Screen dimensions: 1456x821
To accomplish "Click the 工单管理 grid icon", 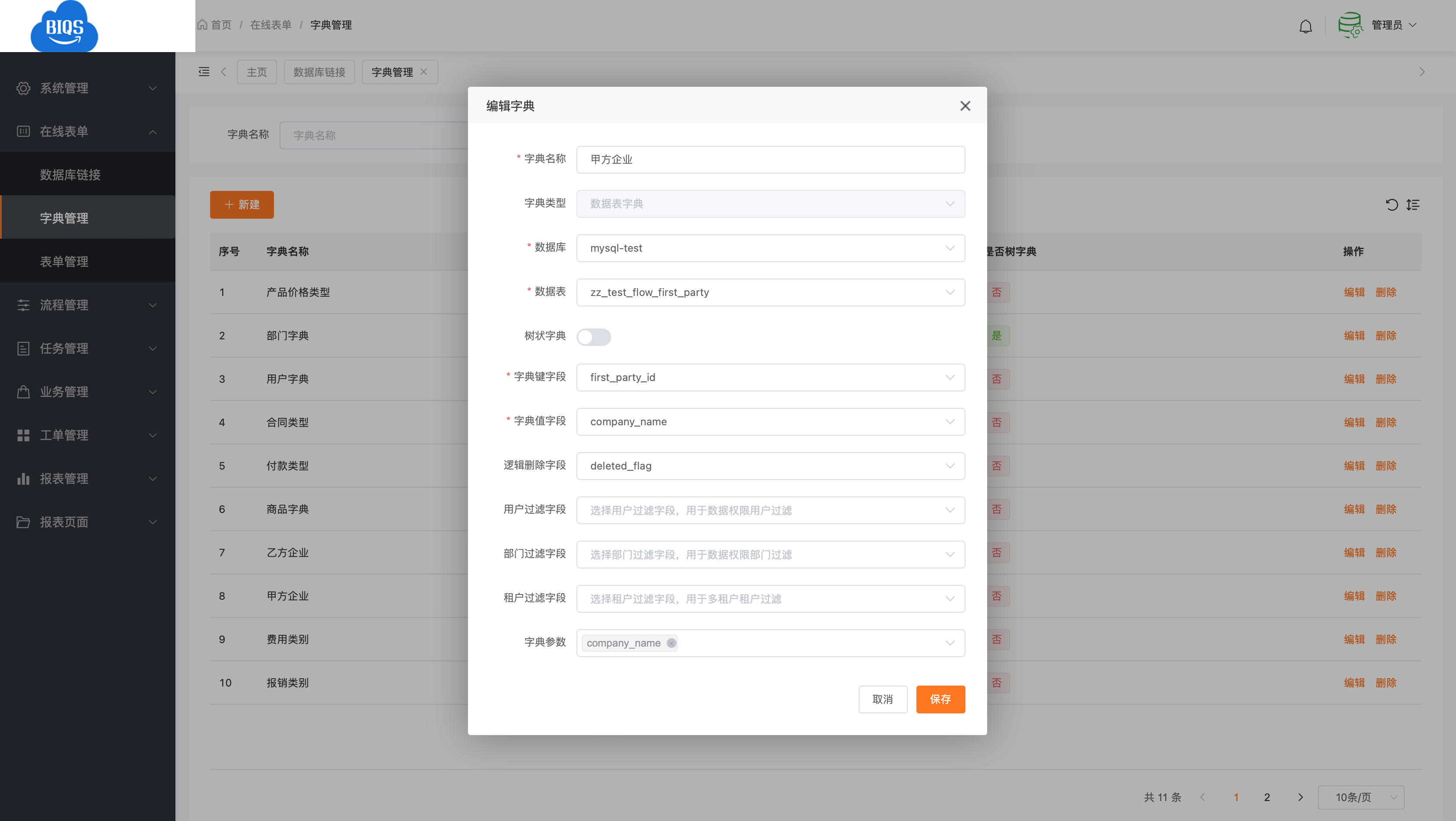I will pyautogui.click(x=23, y=435).
